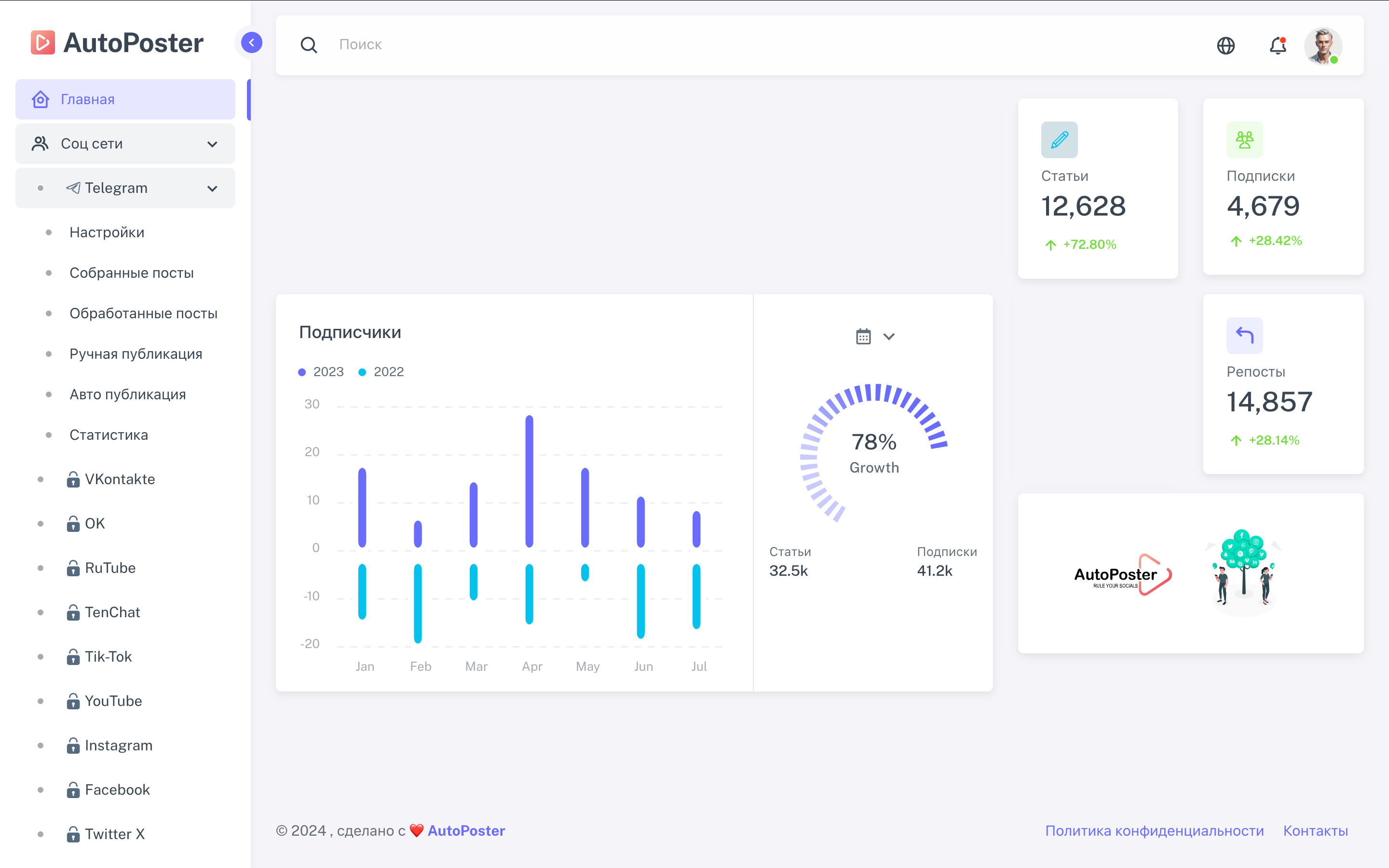Toggle the 2022 legend in Подписчики chart
1389x868 pixels.
[x=381, y=371]
